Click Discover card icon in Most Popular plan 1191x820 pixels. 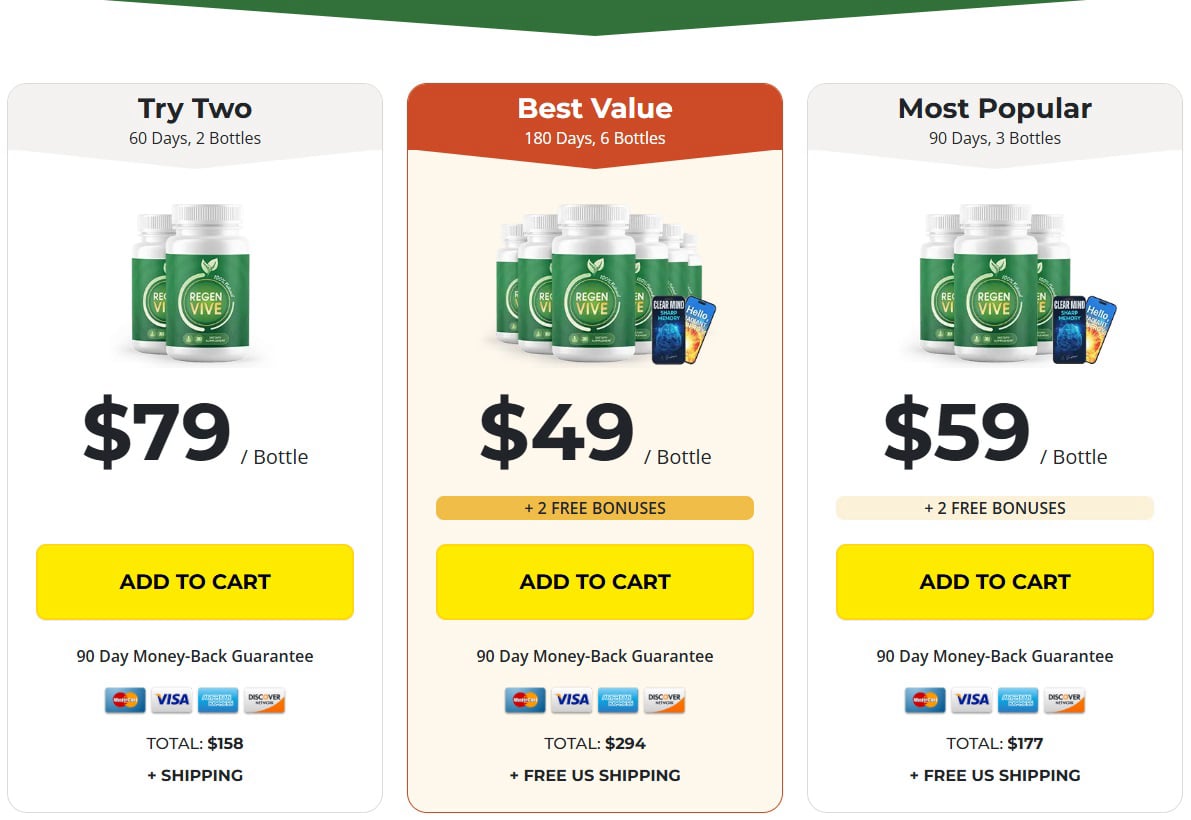(x=1064, y=700)
